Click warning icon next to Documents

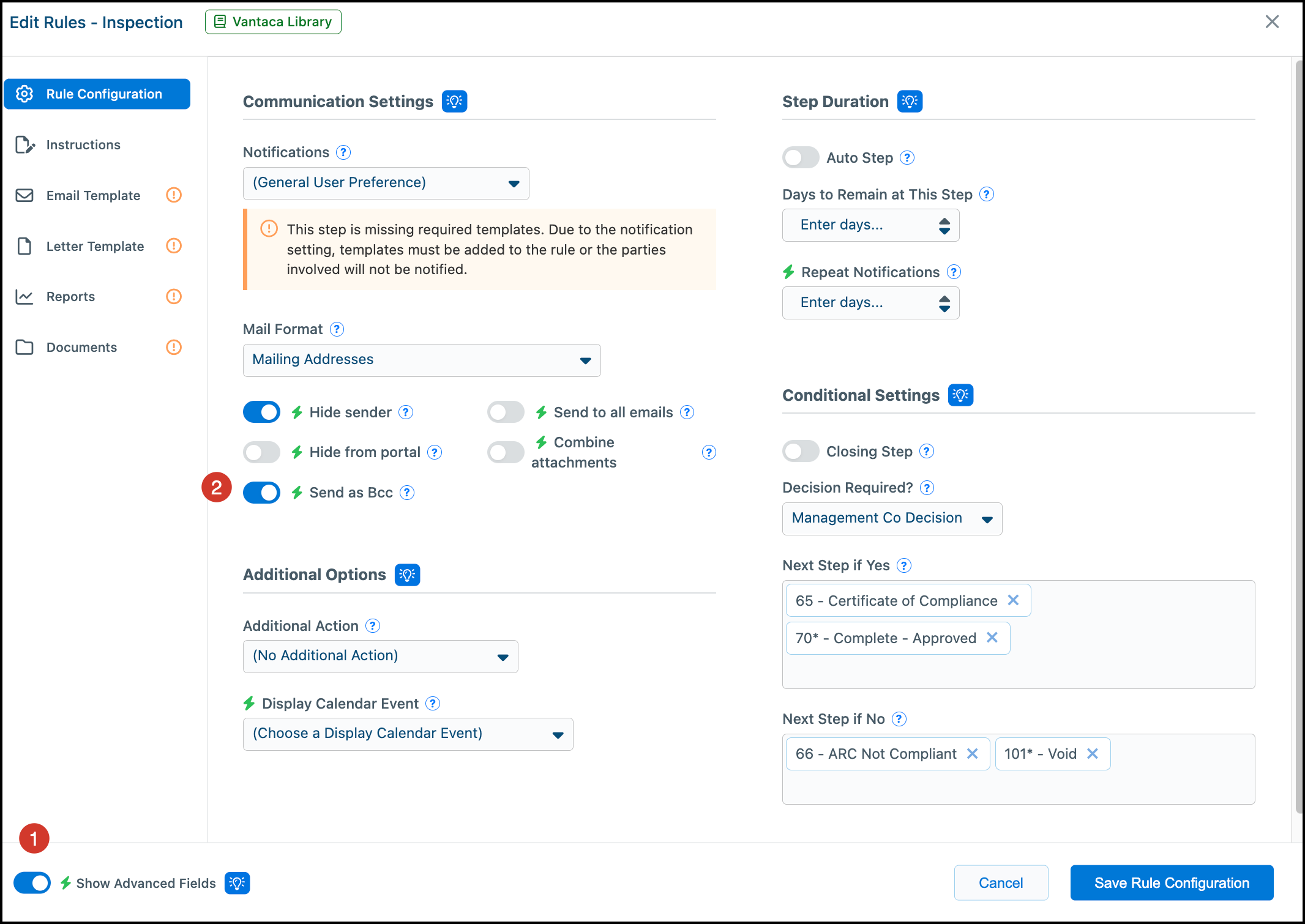point(174,348)
